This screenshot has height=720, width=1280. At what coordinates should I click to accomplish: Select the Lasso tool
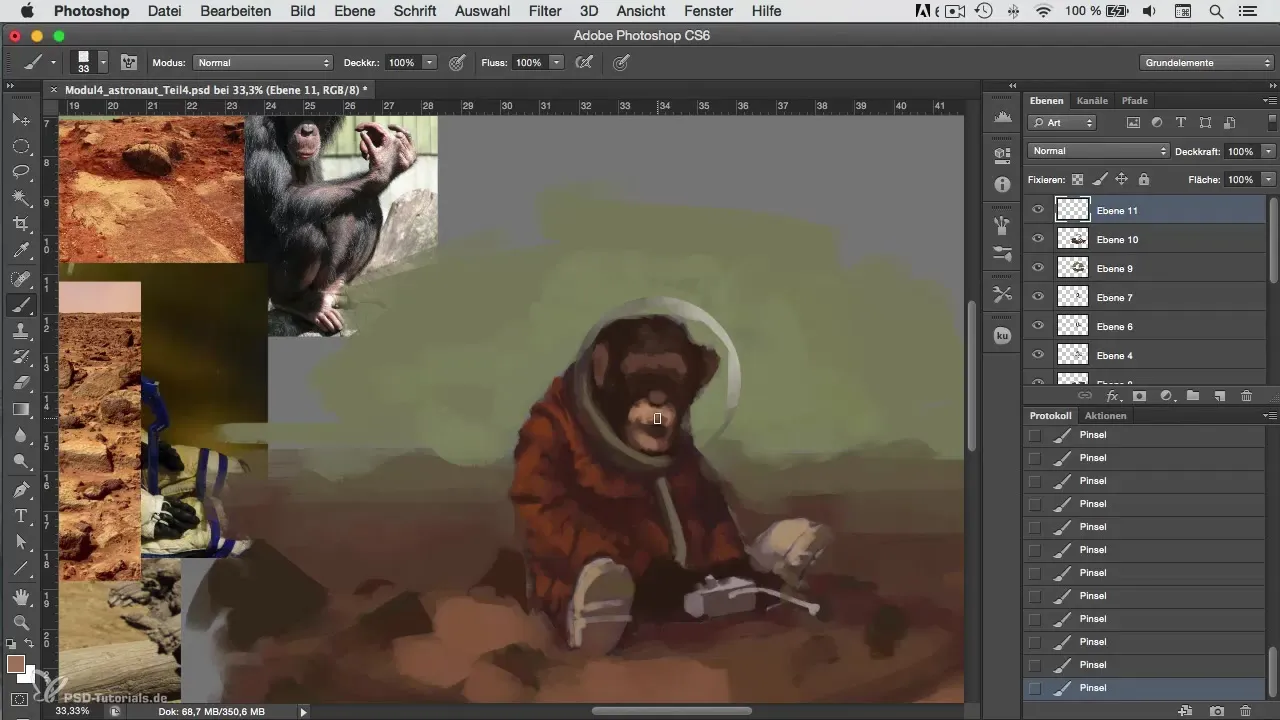click(20, 172)
